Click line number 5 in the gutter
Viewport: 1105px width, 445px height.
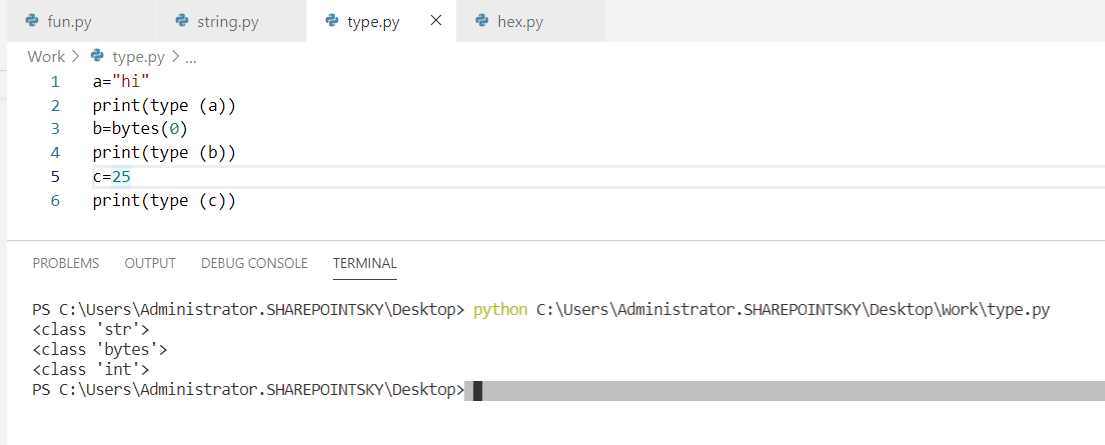[55, 177]
